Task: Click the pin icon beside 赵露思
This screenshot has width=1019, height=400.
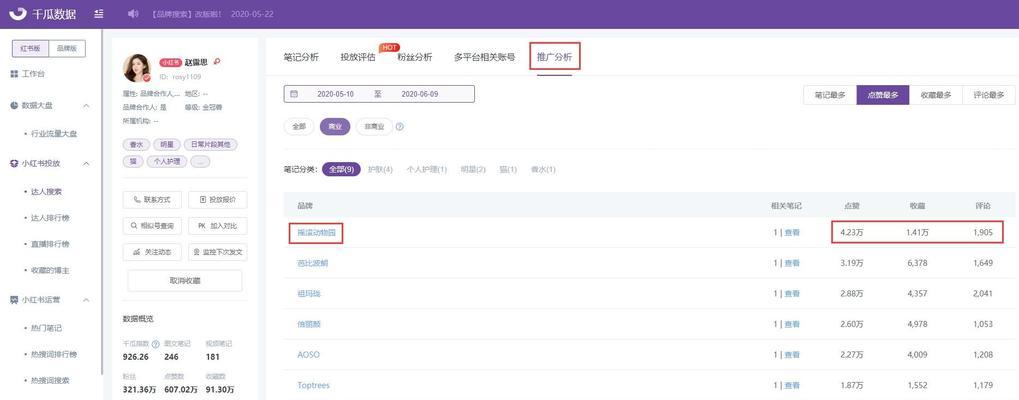Action: (x=217, y=62)
